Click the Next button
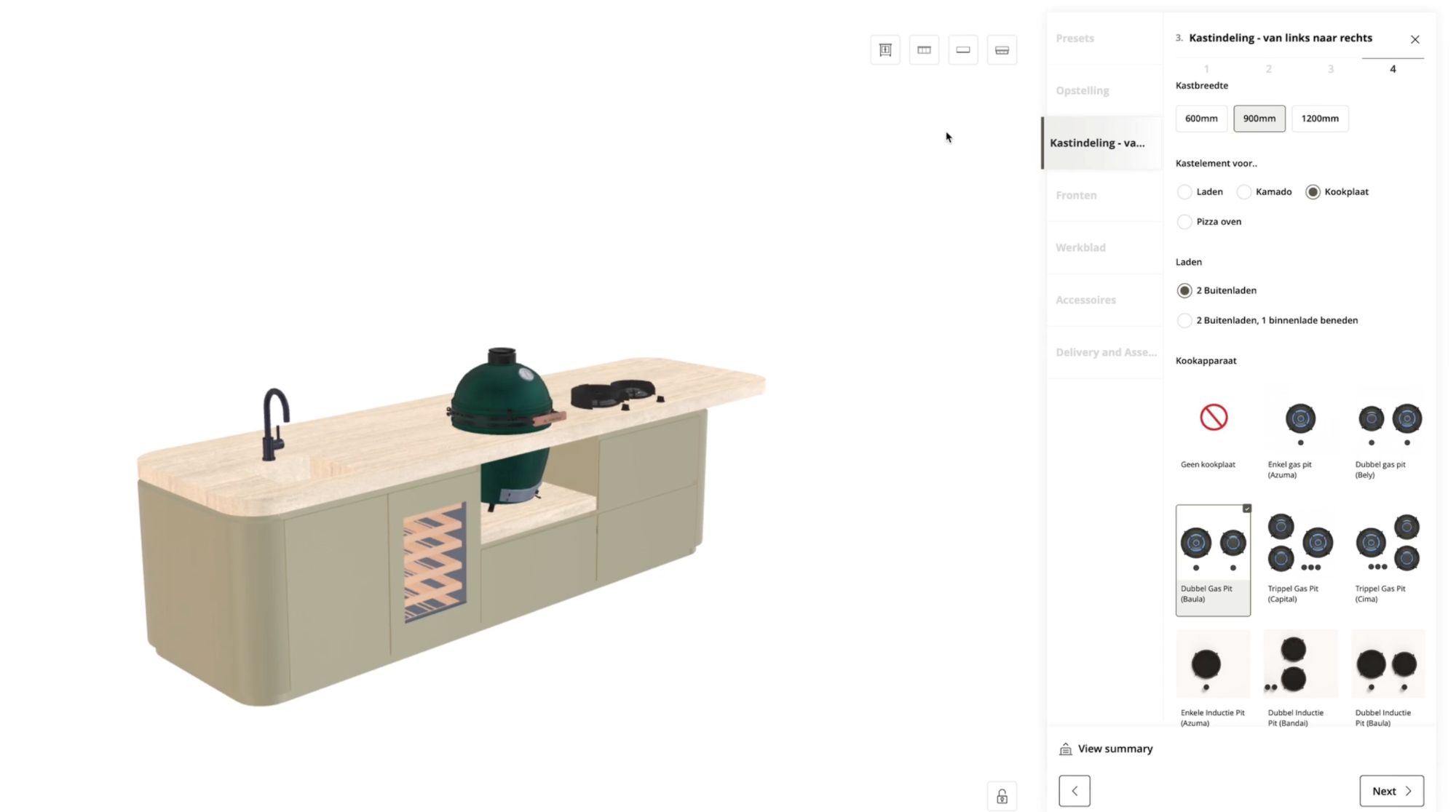1456x812 pixels. tap(1391, 791)
